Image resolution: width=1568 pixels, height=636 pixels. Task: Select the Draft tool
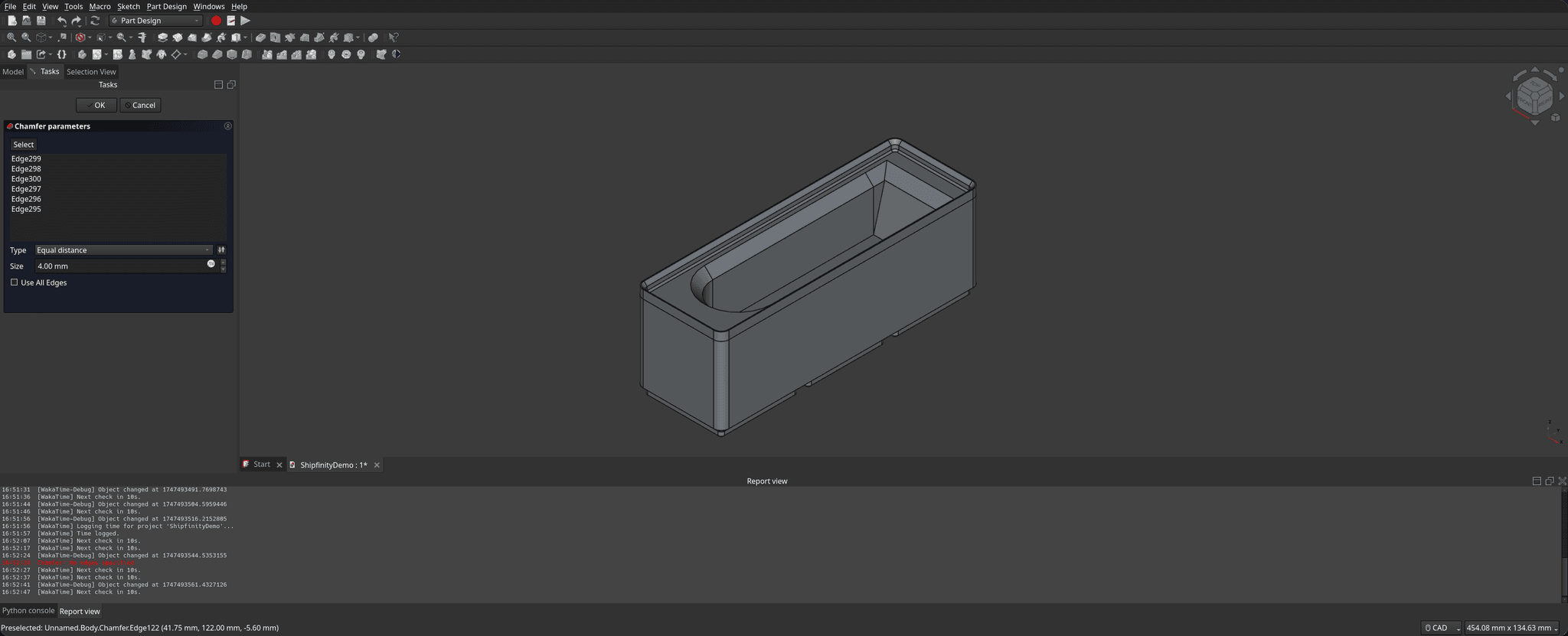(x=232, y=54)
